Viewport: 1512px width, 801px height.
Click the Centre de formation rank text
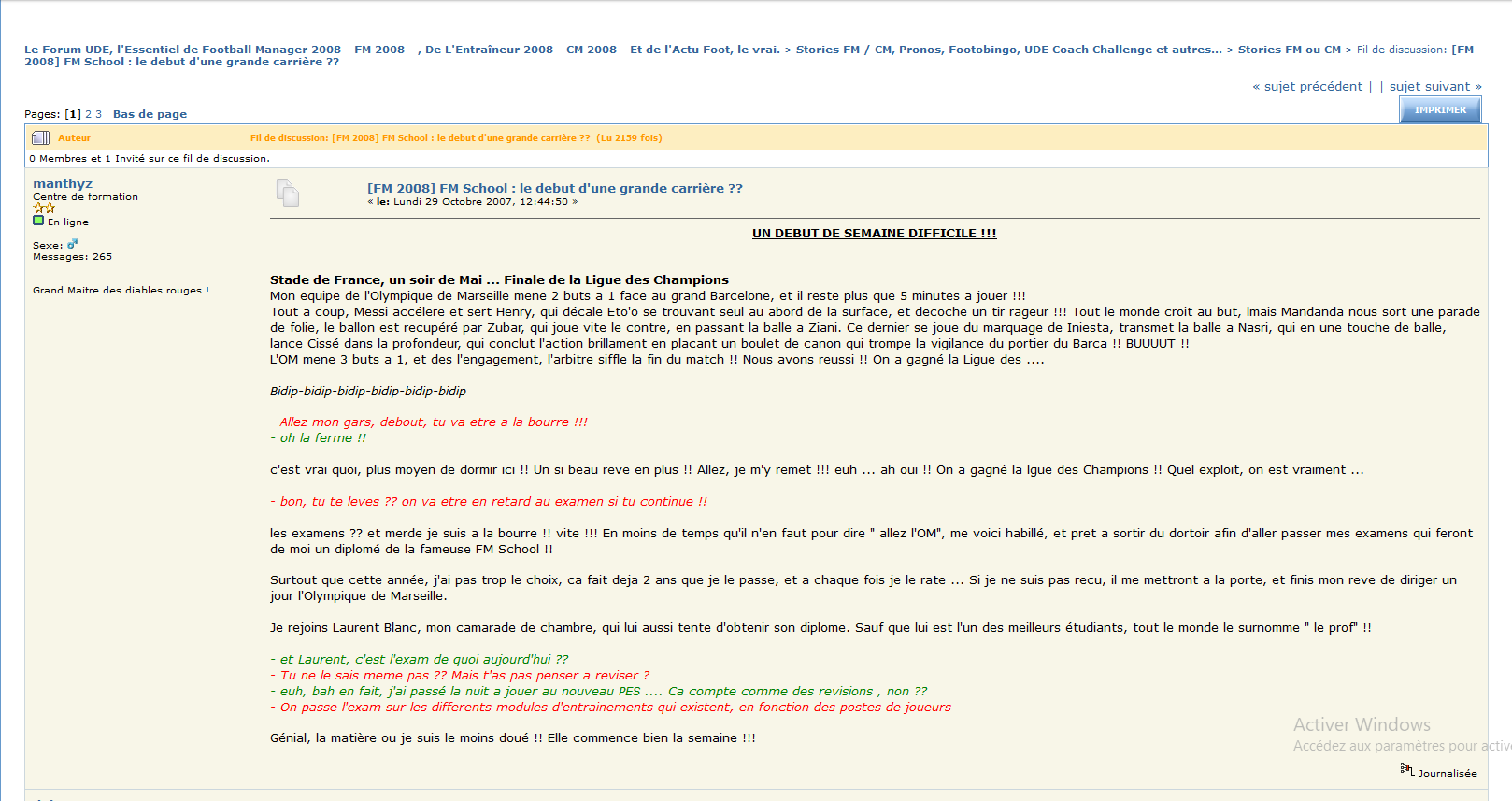(85, 196)
